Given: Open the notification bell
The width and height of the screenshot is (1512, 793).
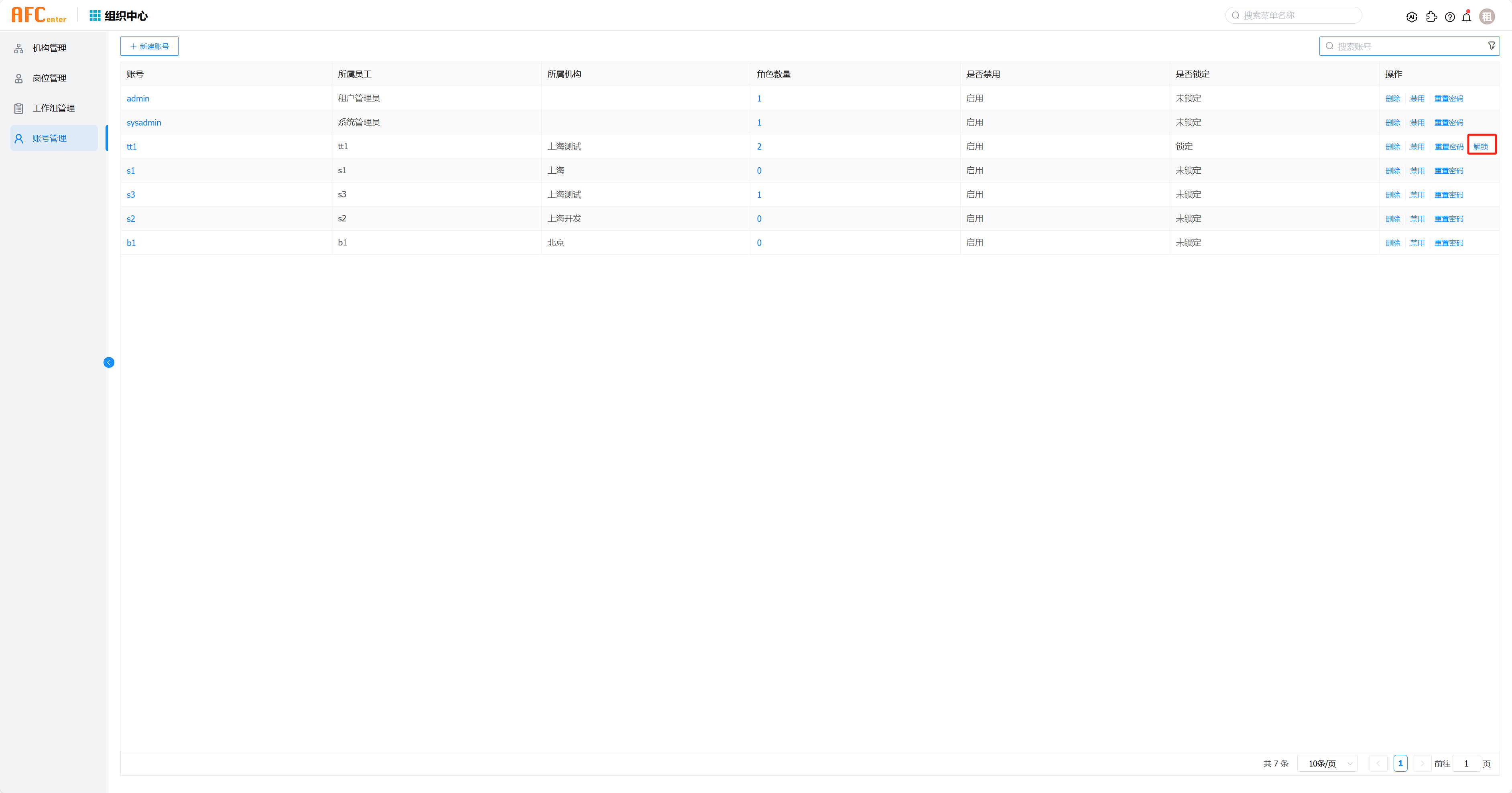Looking at the screenshot, I should [x=1466, y=17].
